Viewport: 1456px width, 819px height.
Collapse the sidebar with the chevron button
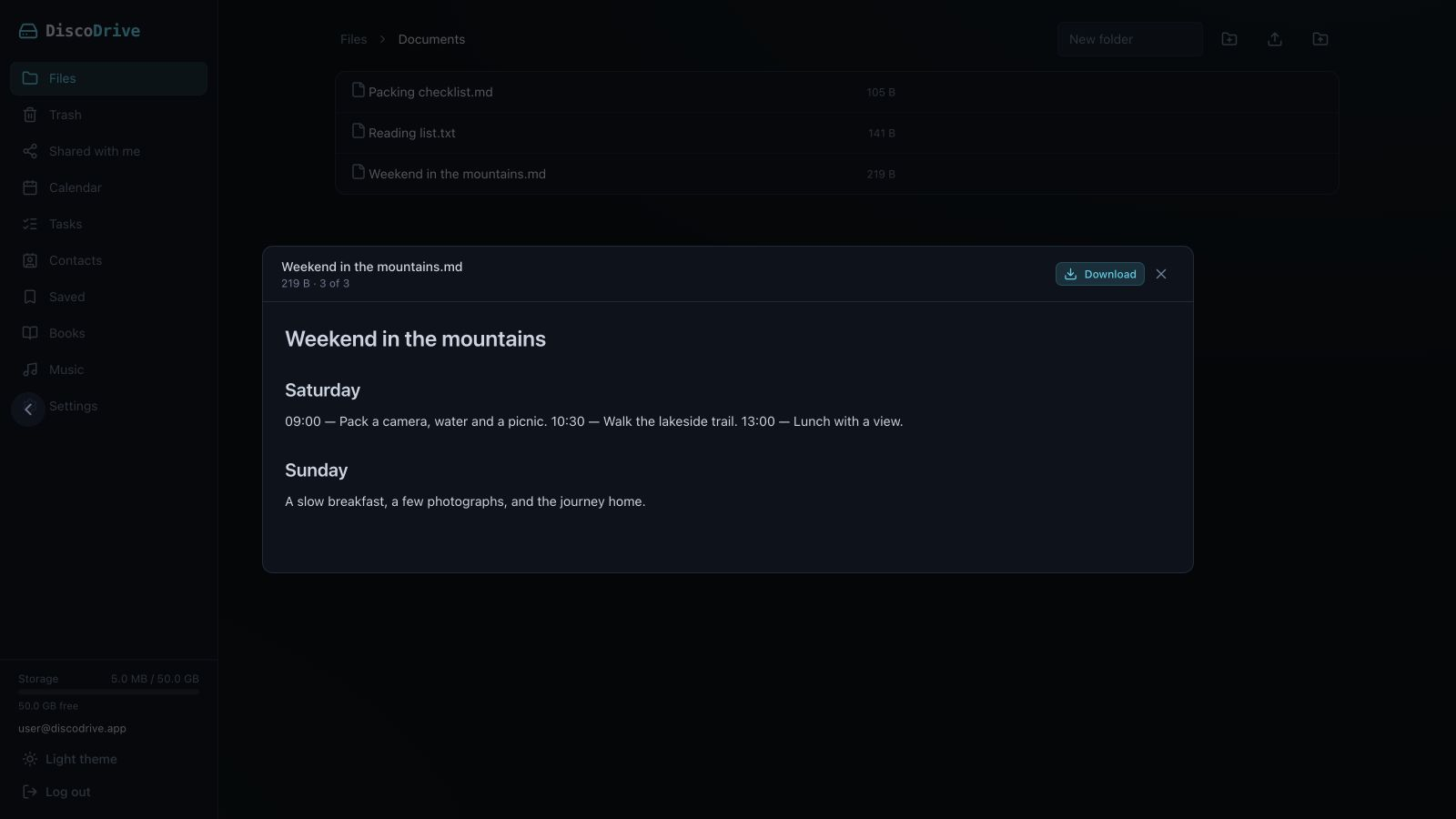point(28,409)
